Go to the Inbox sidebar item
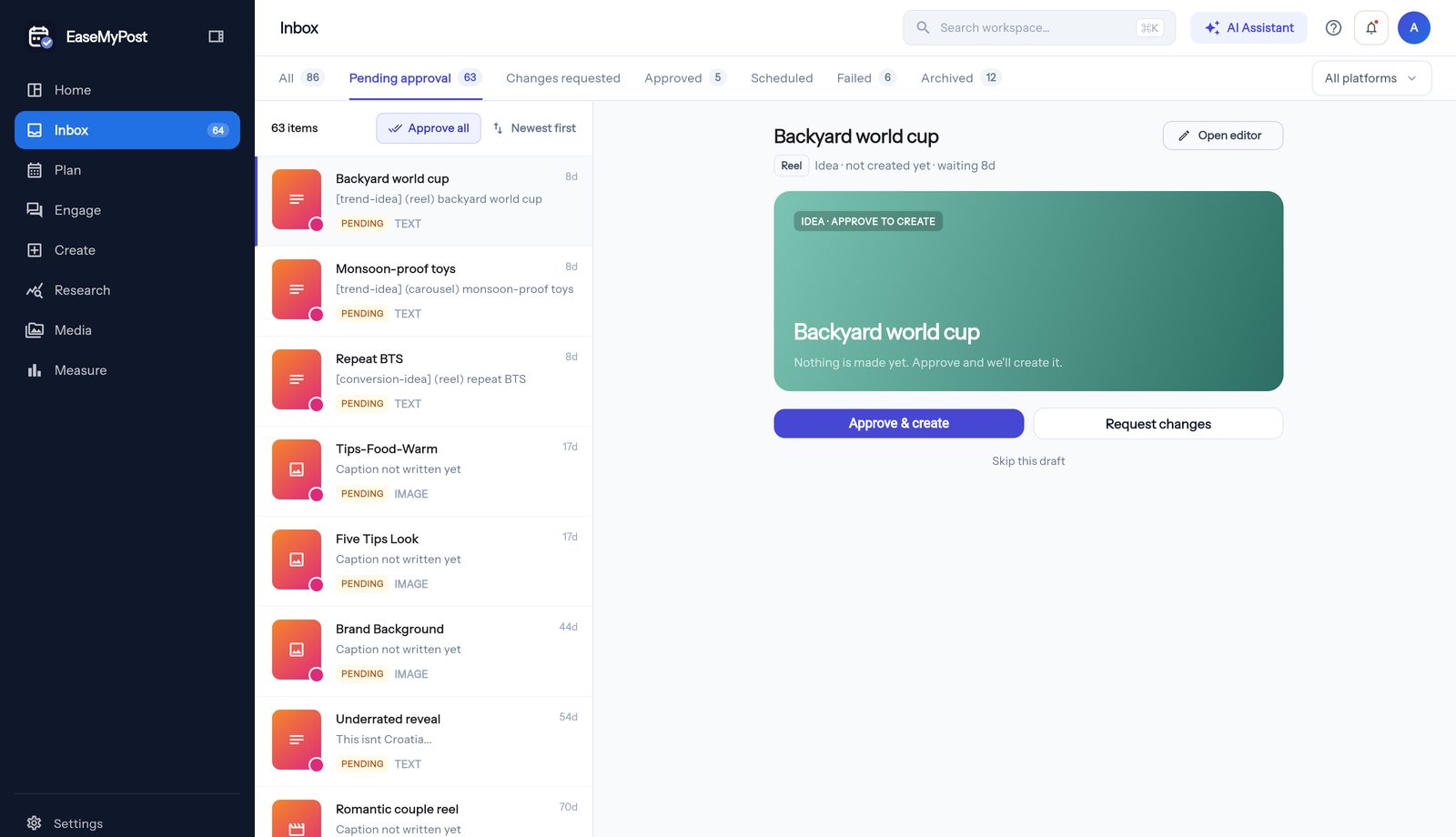This screenshot has width=1456, height=837. pyautogui.click(x=127, y=130)
